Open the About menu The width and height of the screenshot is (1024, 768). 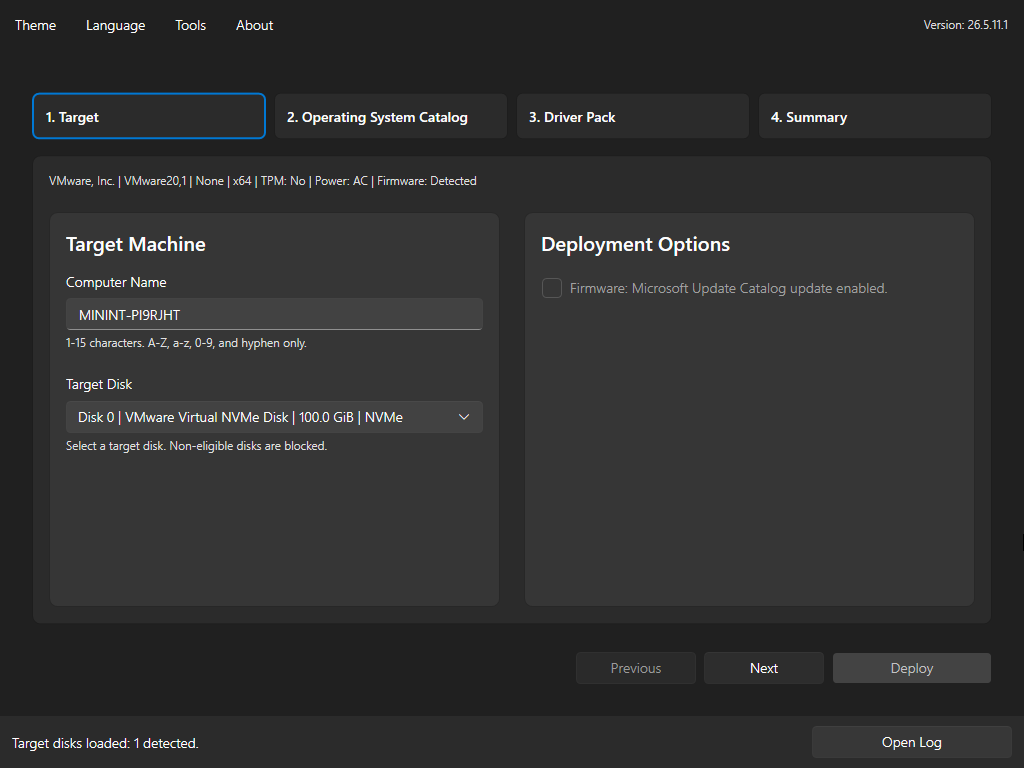254,25
